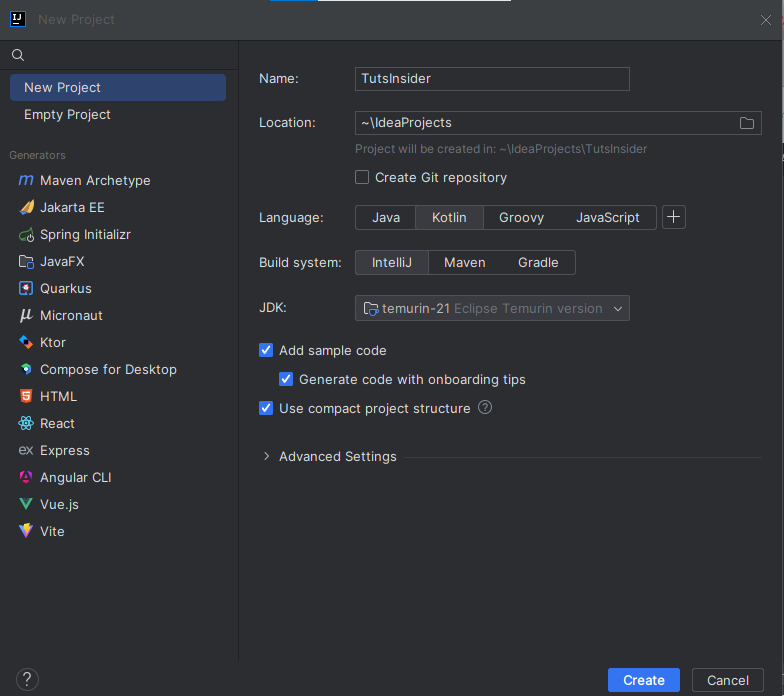Open the Location browse folder icon
Viewport: 784px width, 696px height.
746,123
